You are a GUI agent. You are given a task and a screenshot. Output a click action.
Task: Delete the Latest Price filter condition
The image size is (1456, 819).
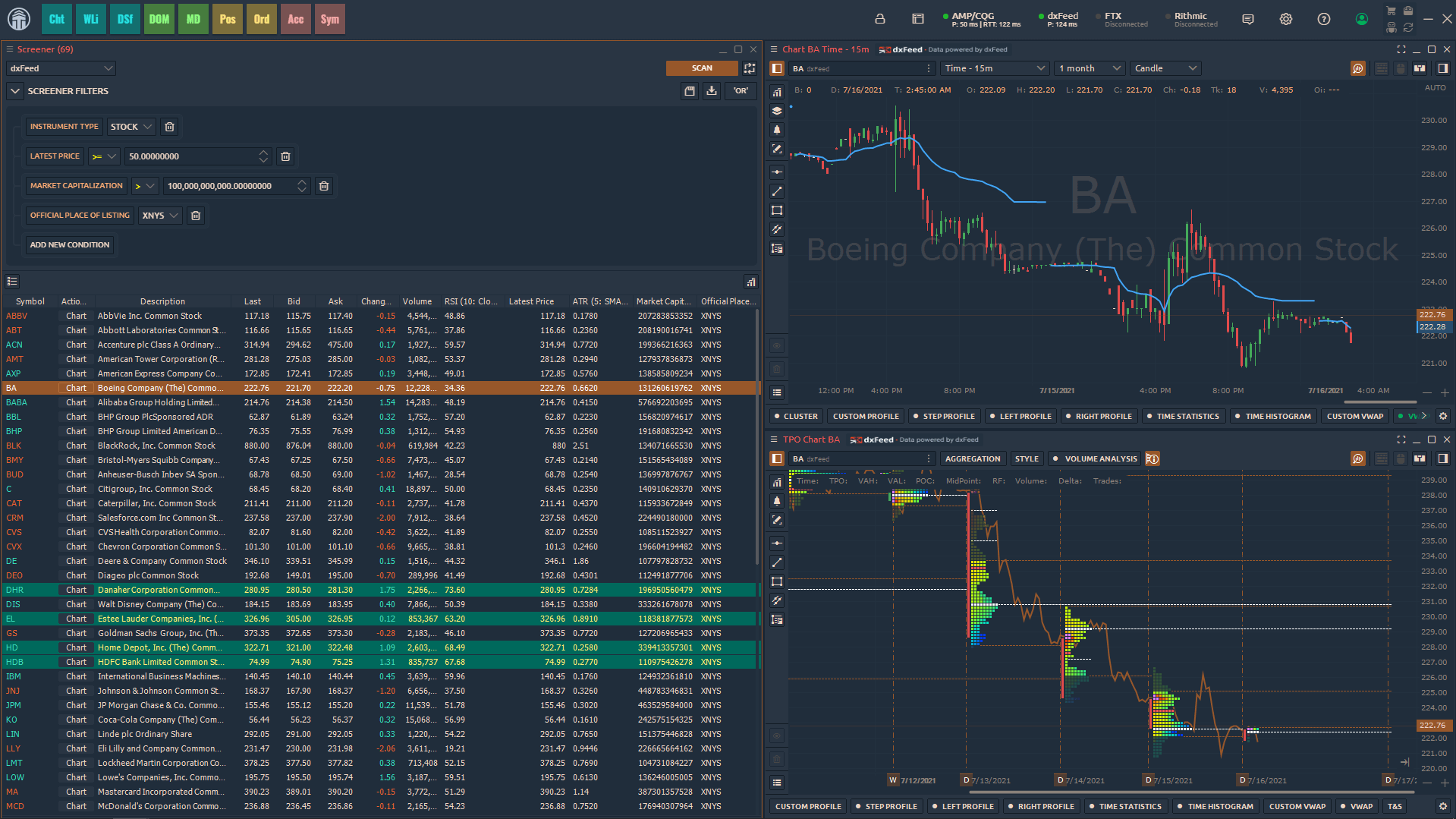(285, 156)
